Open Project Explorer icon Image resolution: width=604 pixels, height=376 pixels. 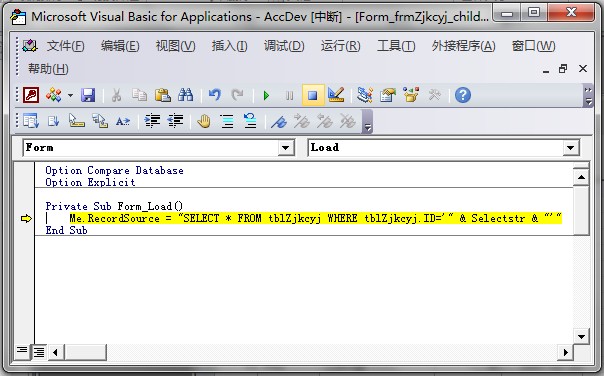(364, 95)
